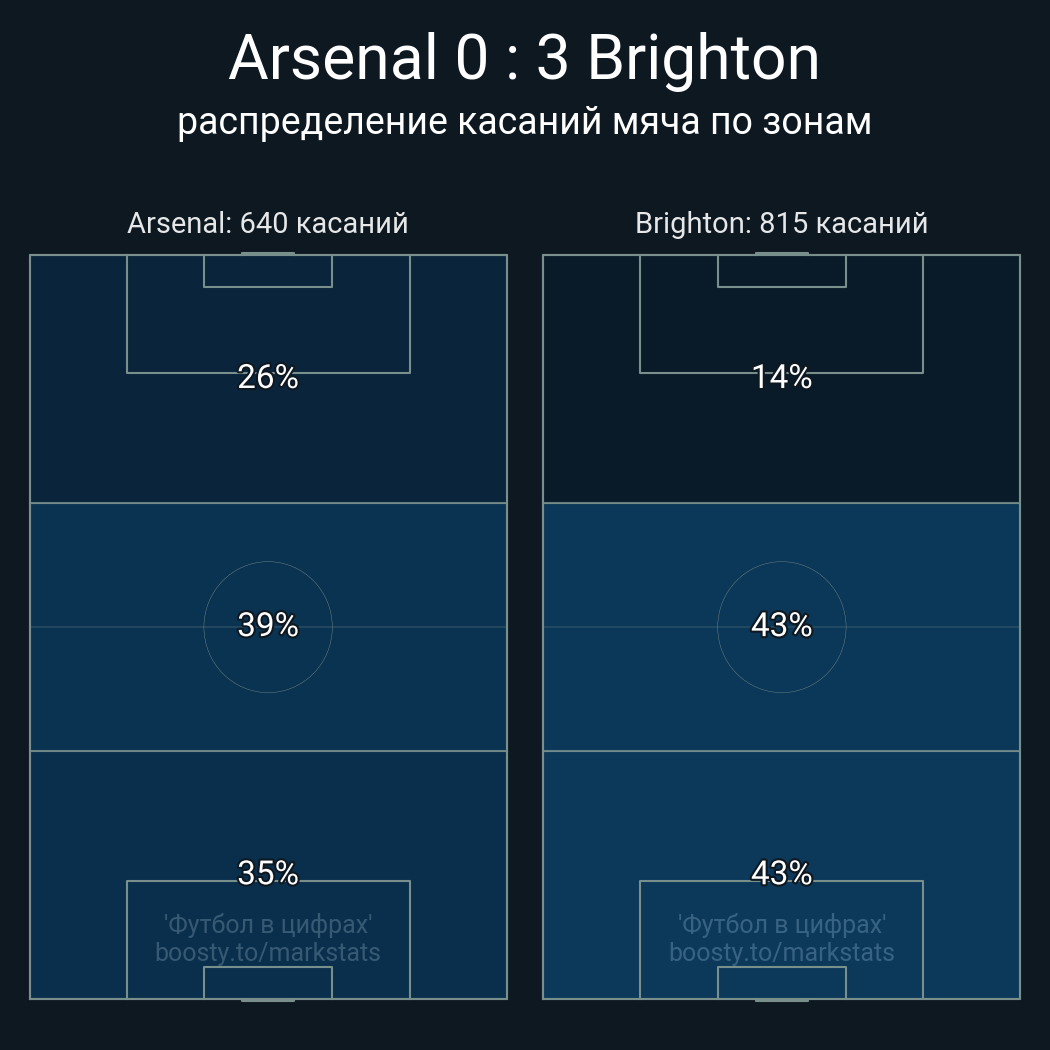Click the top six-yard box on Brighton's pitch

click(x=781, y=271)
